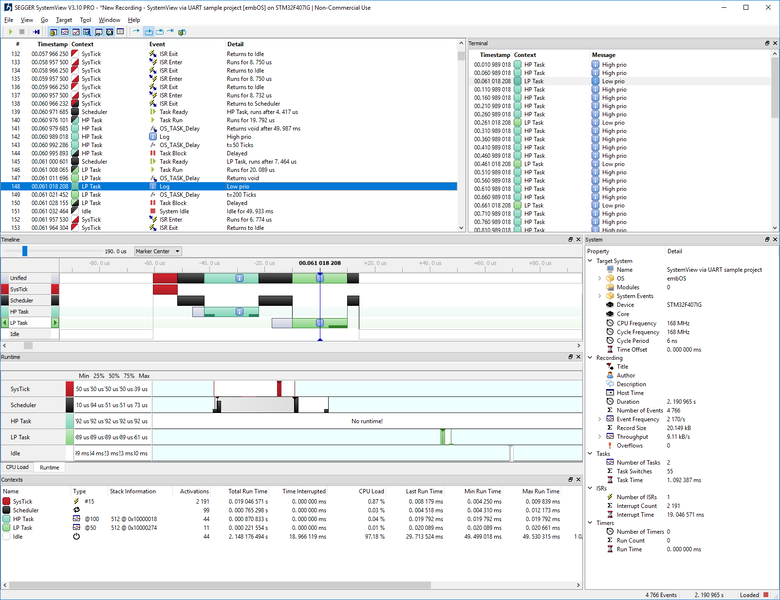Switch to the CPU Load tab
The height and width of the screenshot is (600, 780).
click(x=17, y=467)
